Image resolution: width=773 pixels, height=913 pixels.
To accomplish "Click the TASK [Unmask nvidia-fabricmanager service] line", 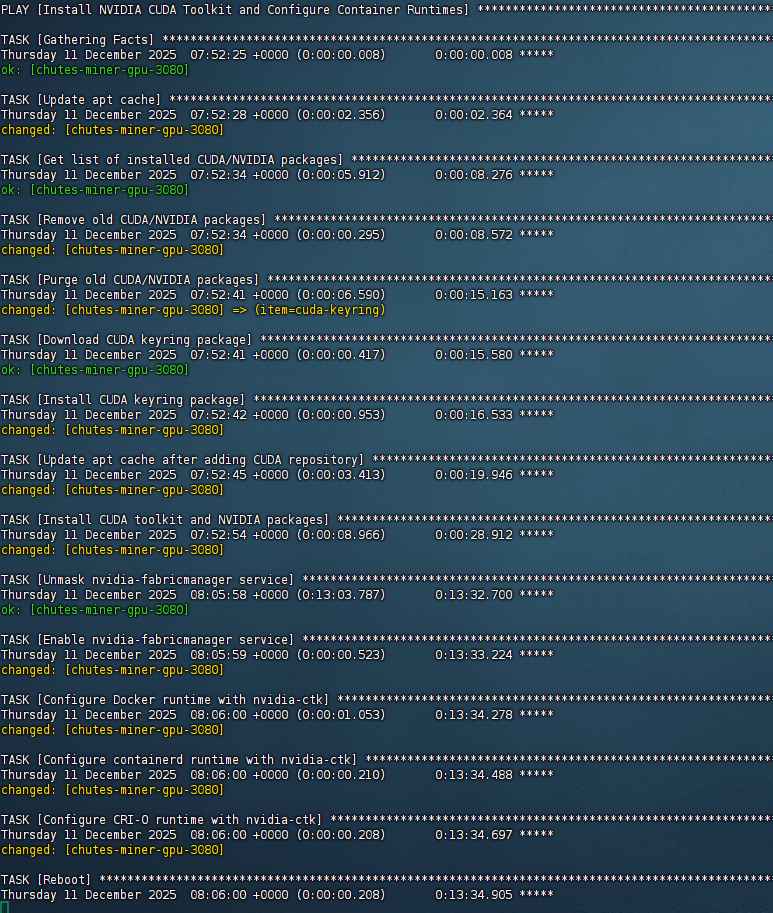I will point(148,580).
